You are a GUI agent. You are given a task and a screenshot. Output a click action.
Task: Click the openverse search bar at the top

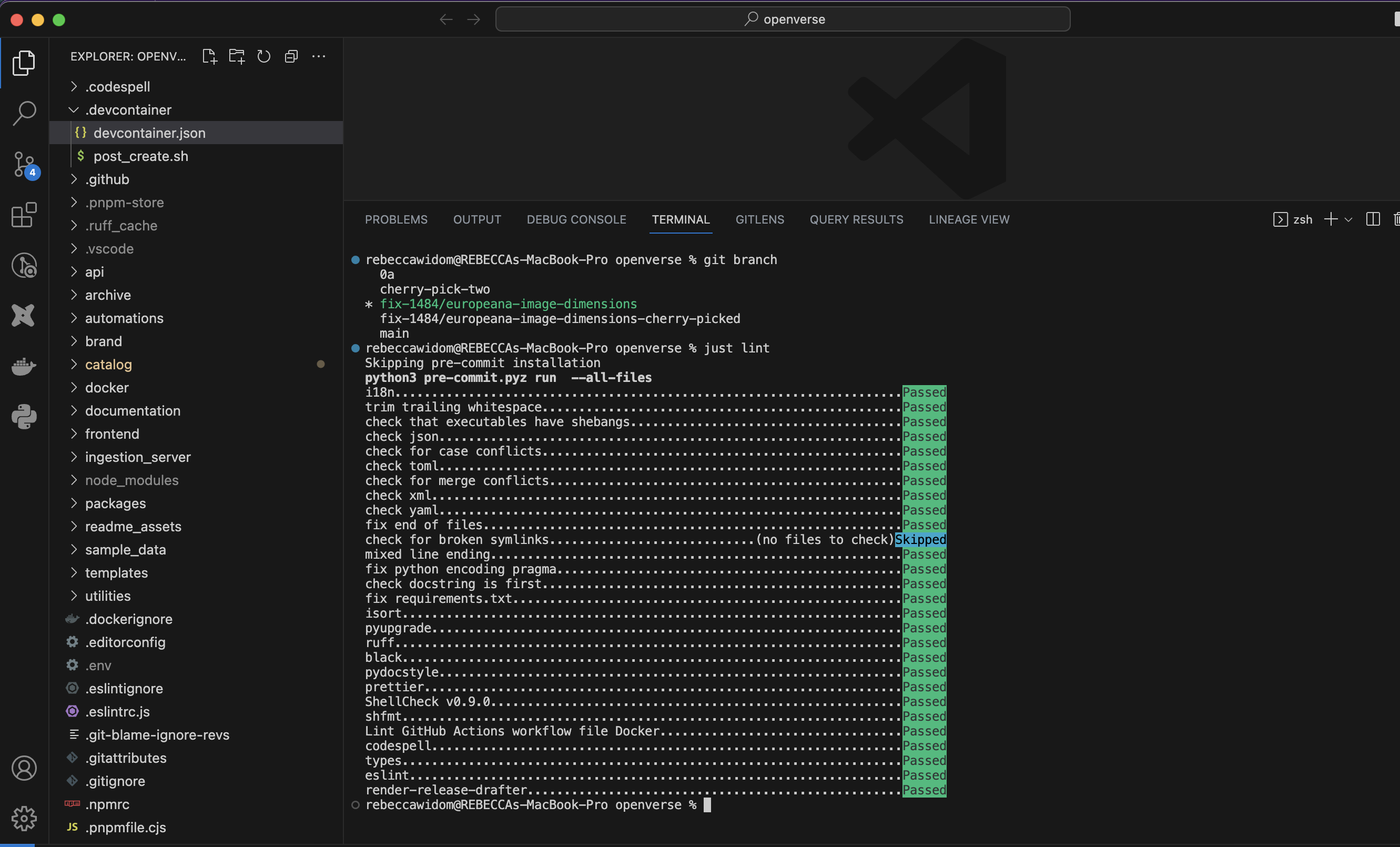pyautogui.click(x=783, y=19)
